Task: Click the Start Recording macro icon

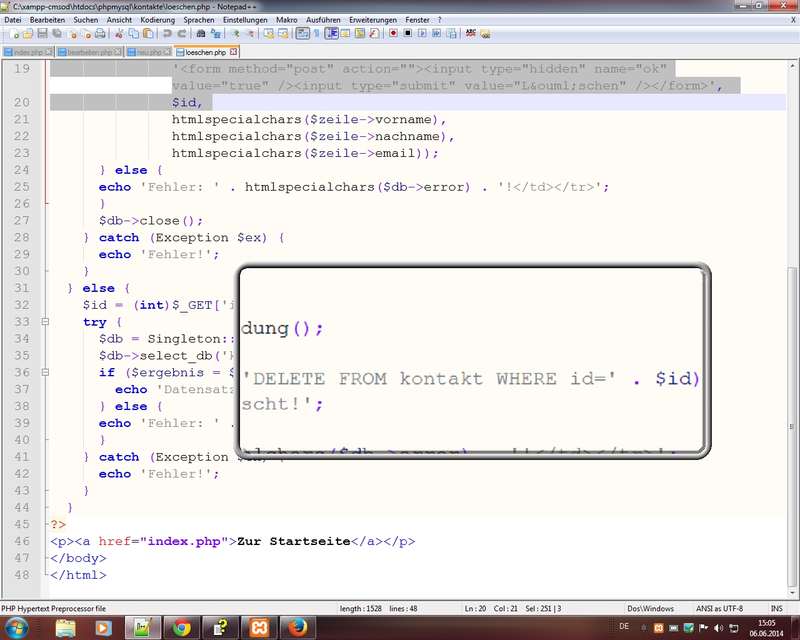Action: click(393, 33)
